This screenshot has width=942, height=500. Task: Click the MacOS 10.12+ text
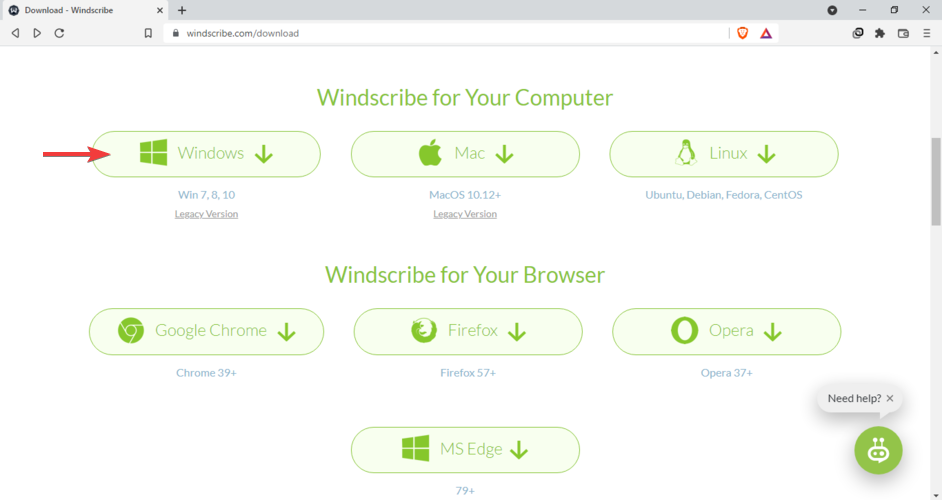(465, 195)
